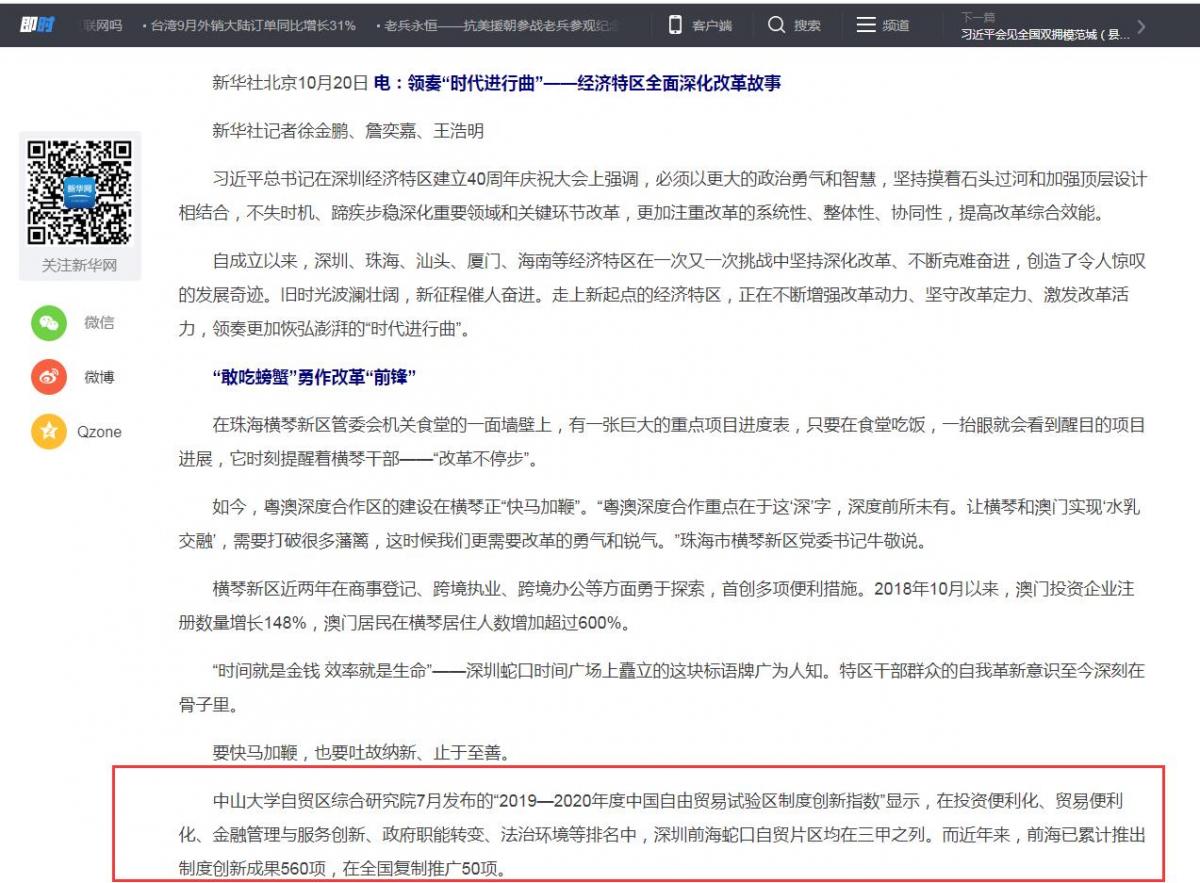Viewport: 1200px width, 883px height.
Task: Click the quote "时间就是金钱 效率就是生命"
Action: pos(320,672)
